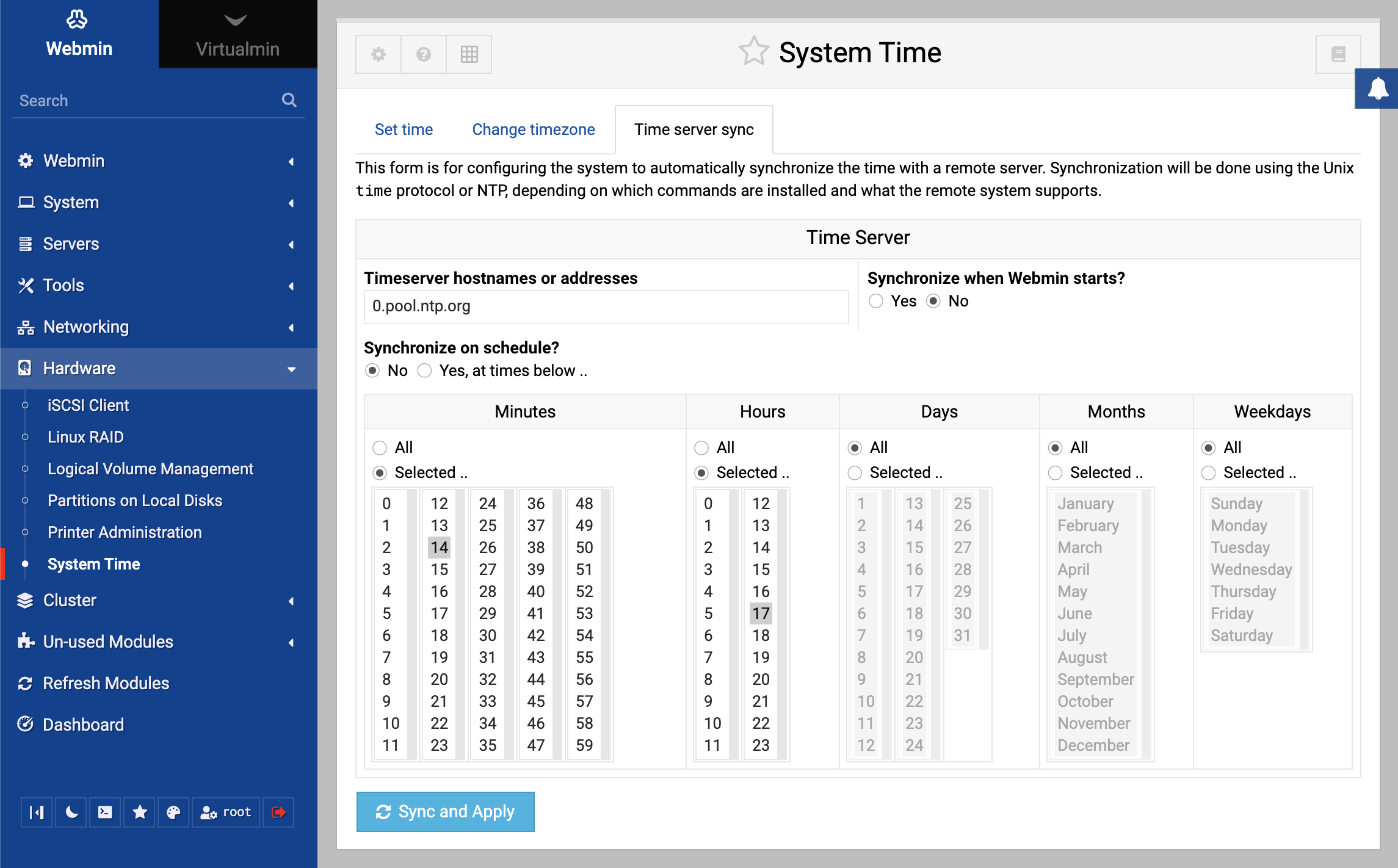Select the Time server sync tab
The image size is (1398, 868).
(694, 129)
